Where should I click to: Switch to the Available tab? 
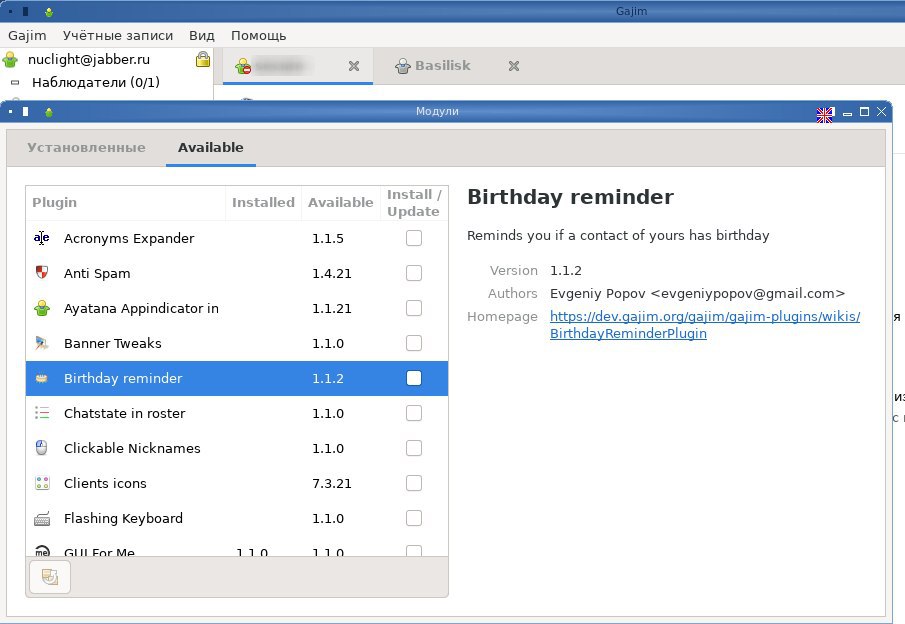tap(211, 148)
